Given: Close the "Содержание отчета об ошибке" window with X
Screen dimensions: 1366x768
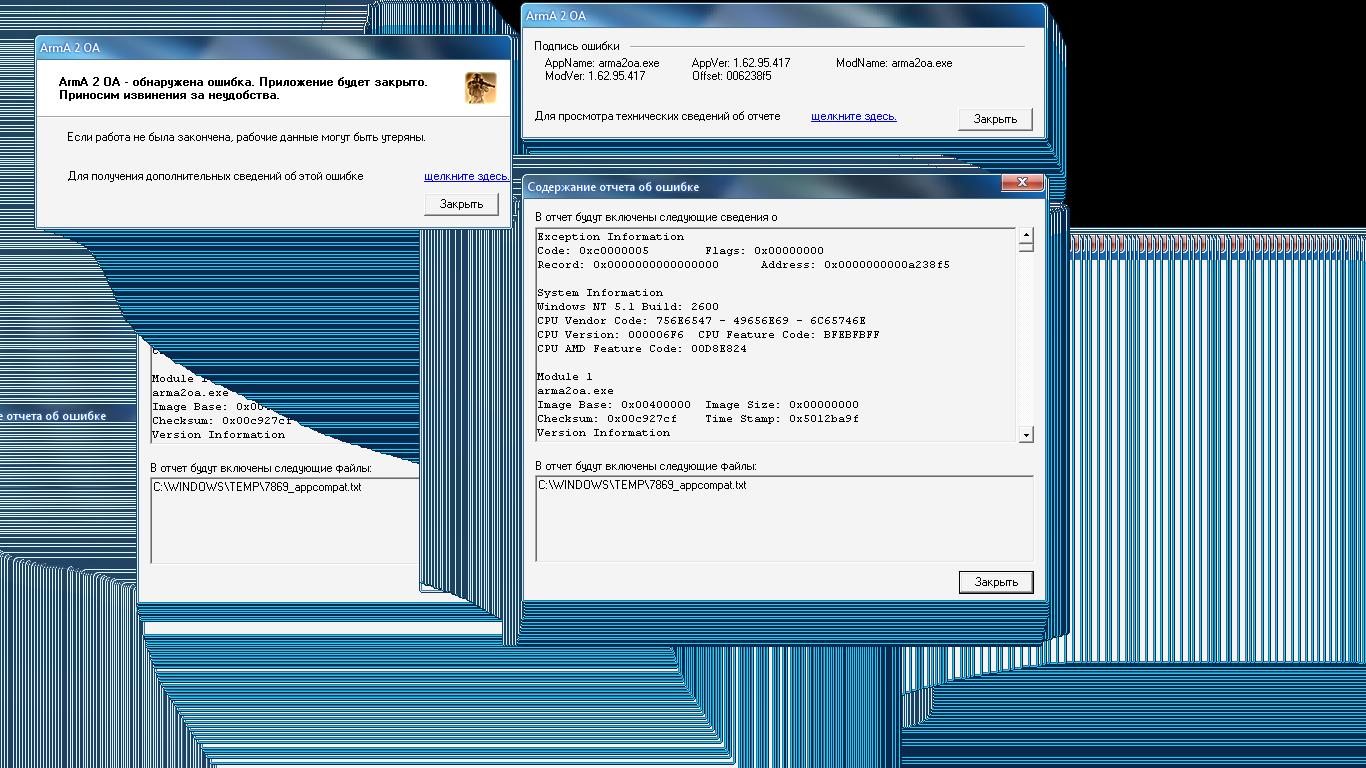Looking at the screenshot, I should [x=1022, y=183].
